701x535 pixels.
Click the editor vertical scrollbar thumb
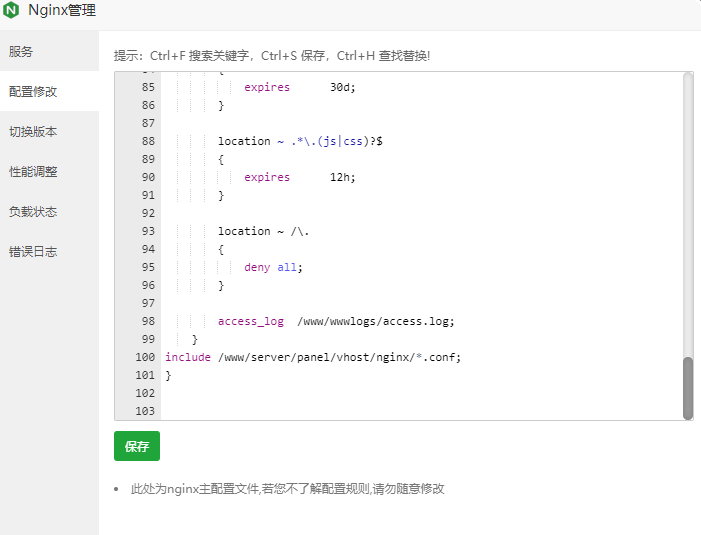[x=688, y=388]
